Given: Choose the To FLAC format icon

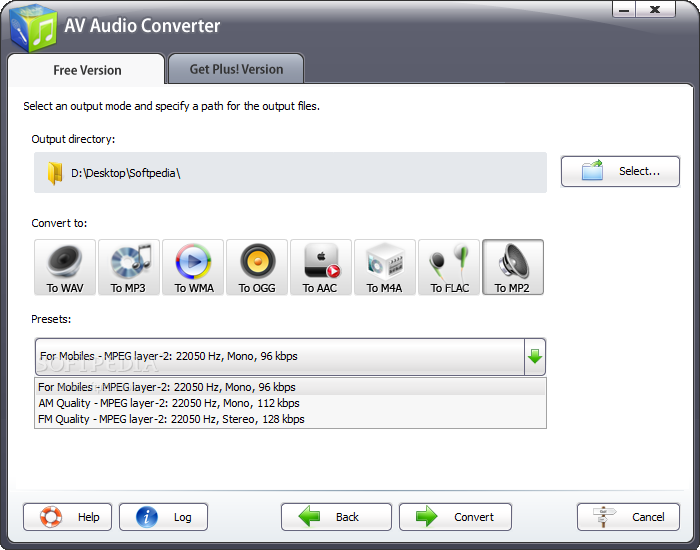Looking at the screenshot, I should tap(449, 267).
